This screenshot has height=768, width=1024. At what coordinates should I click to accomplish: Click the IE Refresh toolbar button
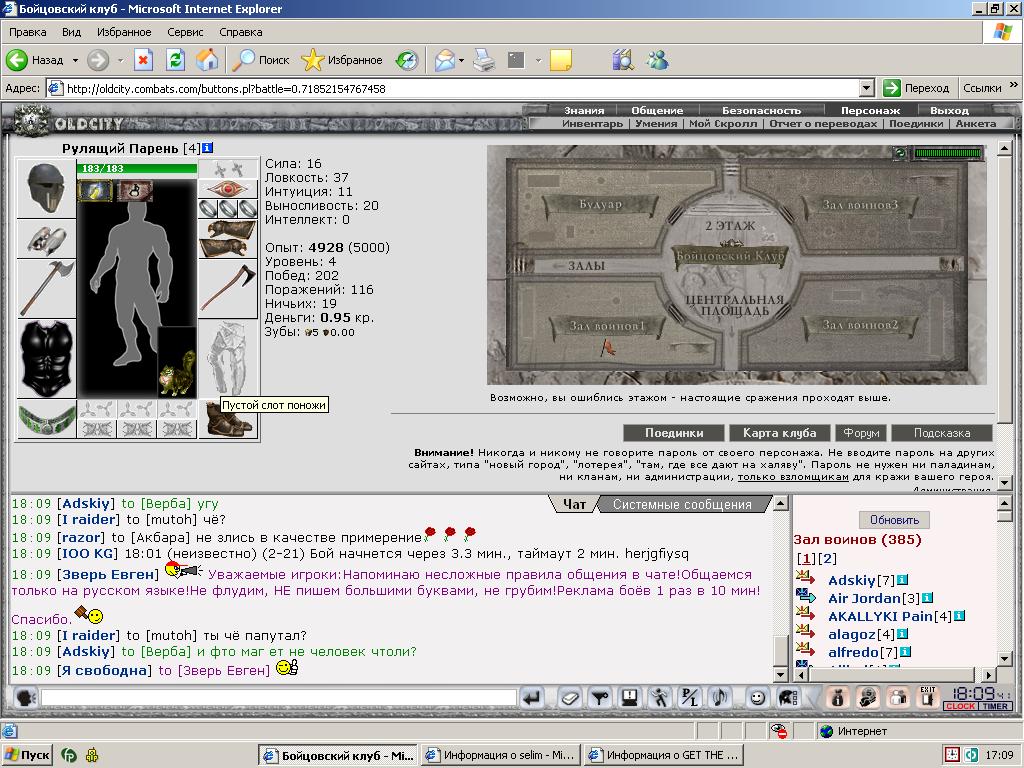click(175, 60)
